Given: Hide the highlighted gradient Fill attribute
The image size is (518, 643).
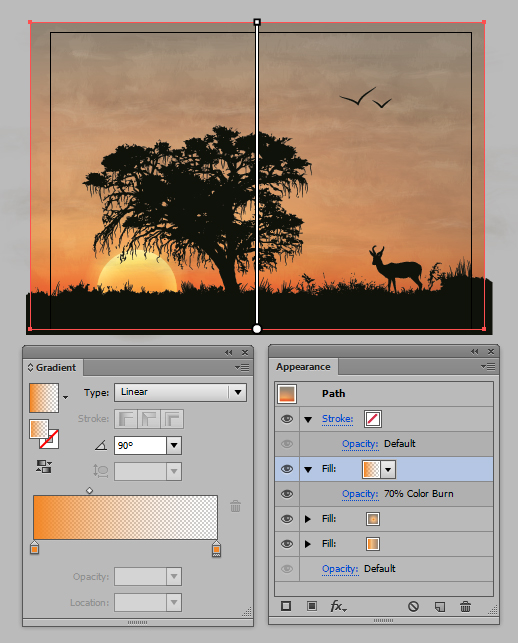Looking at the screenshot, I should [x=287, y=469].
